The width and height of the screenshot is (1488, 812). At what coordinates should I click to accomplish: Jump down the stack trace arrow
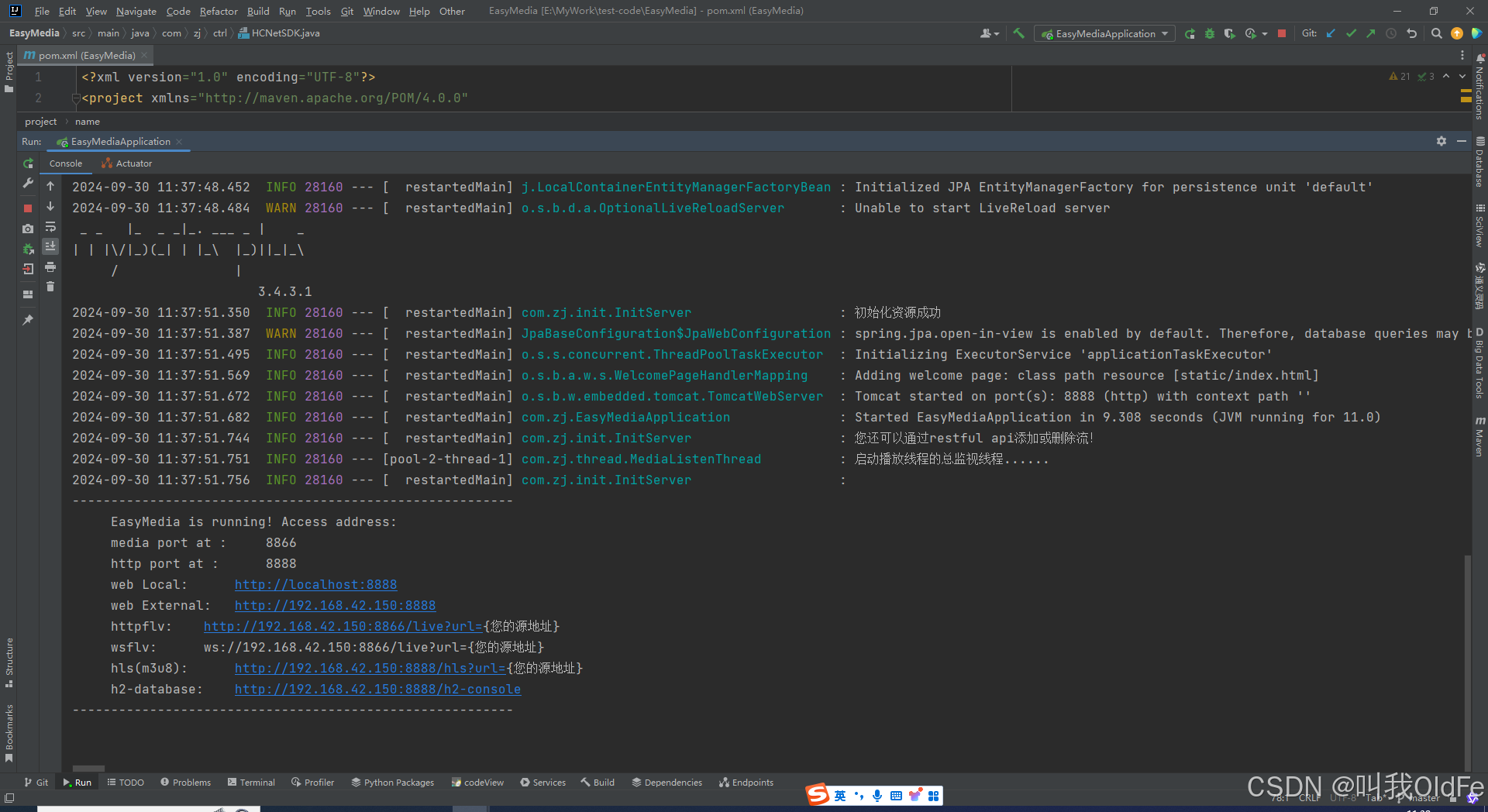pos(50,206)
